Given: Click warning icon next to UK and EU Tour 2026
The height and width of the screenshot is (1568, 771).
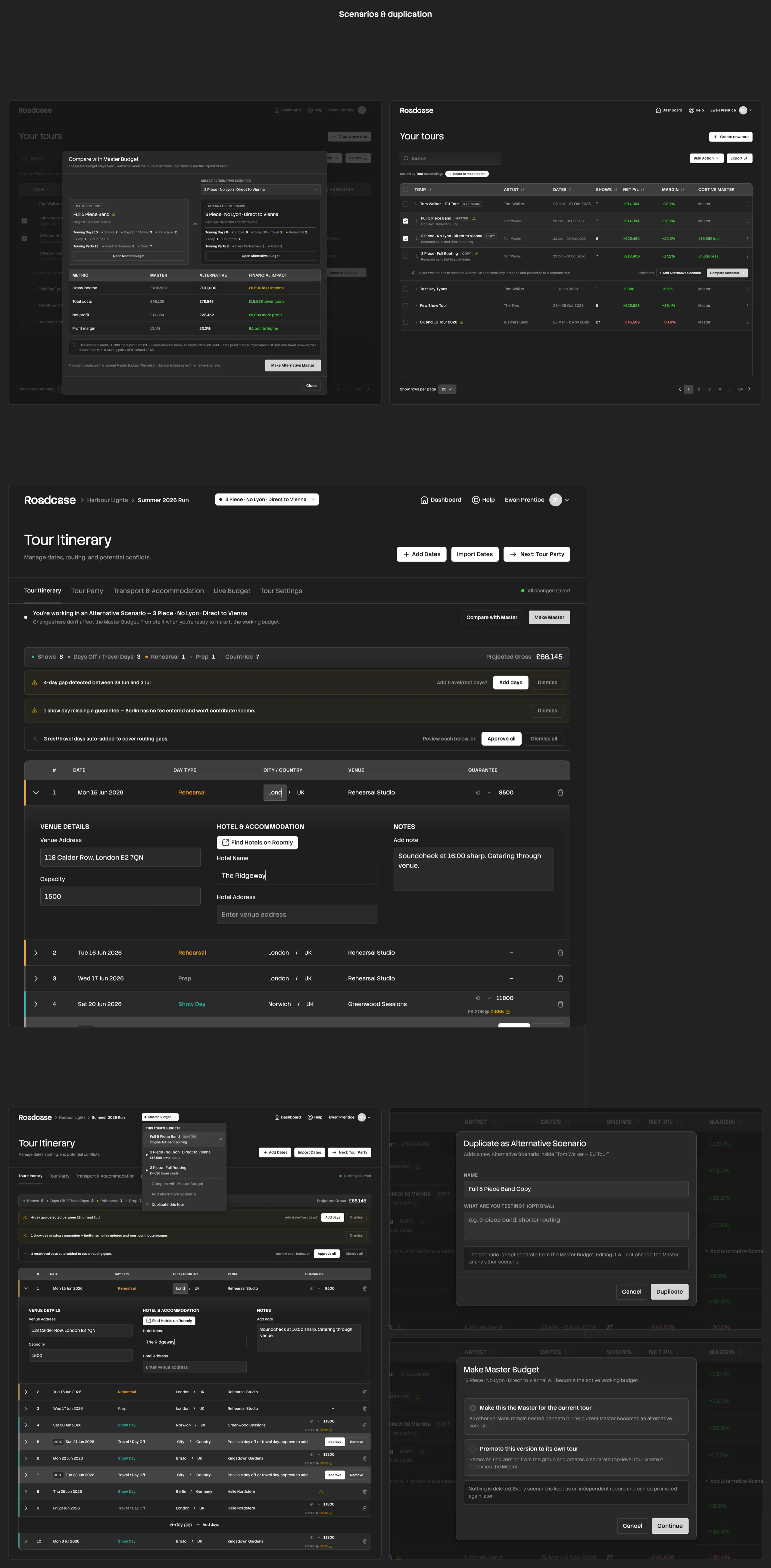Looking at the screenshot, I should pyautogui.click(x=461, y=322).
